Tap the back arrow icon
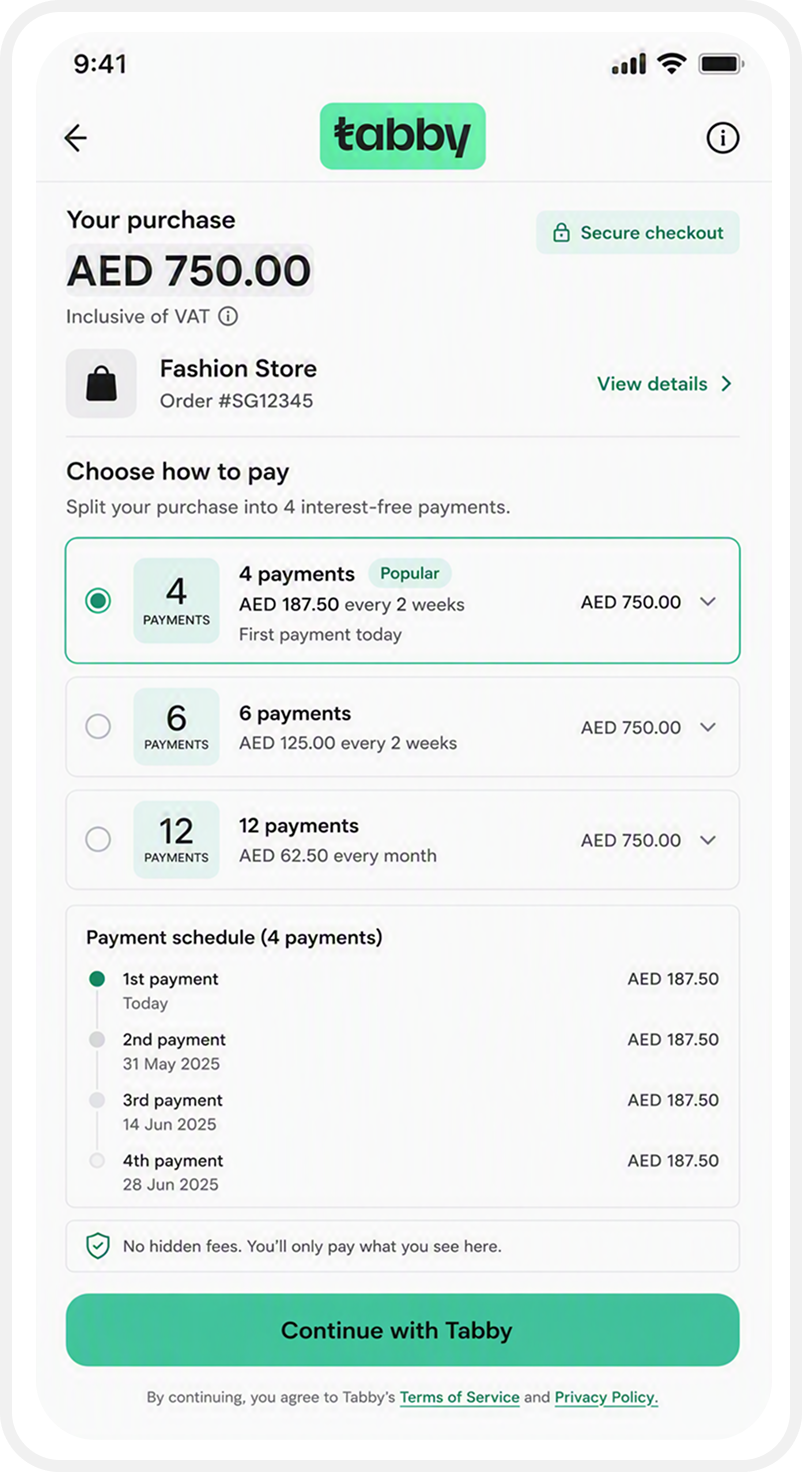802x1472 pixels. [75, 138]
